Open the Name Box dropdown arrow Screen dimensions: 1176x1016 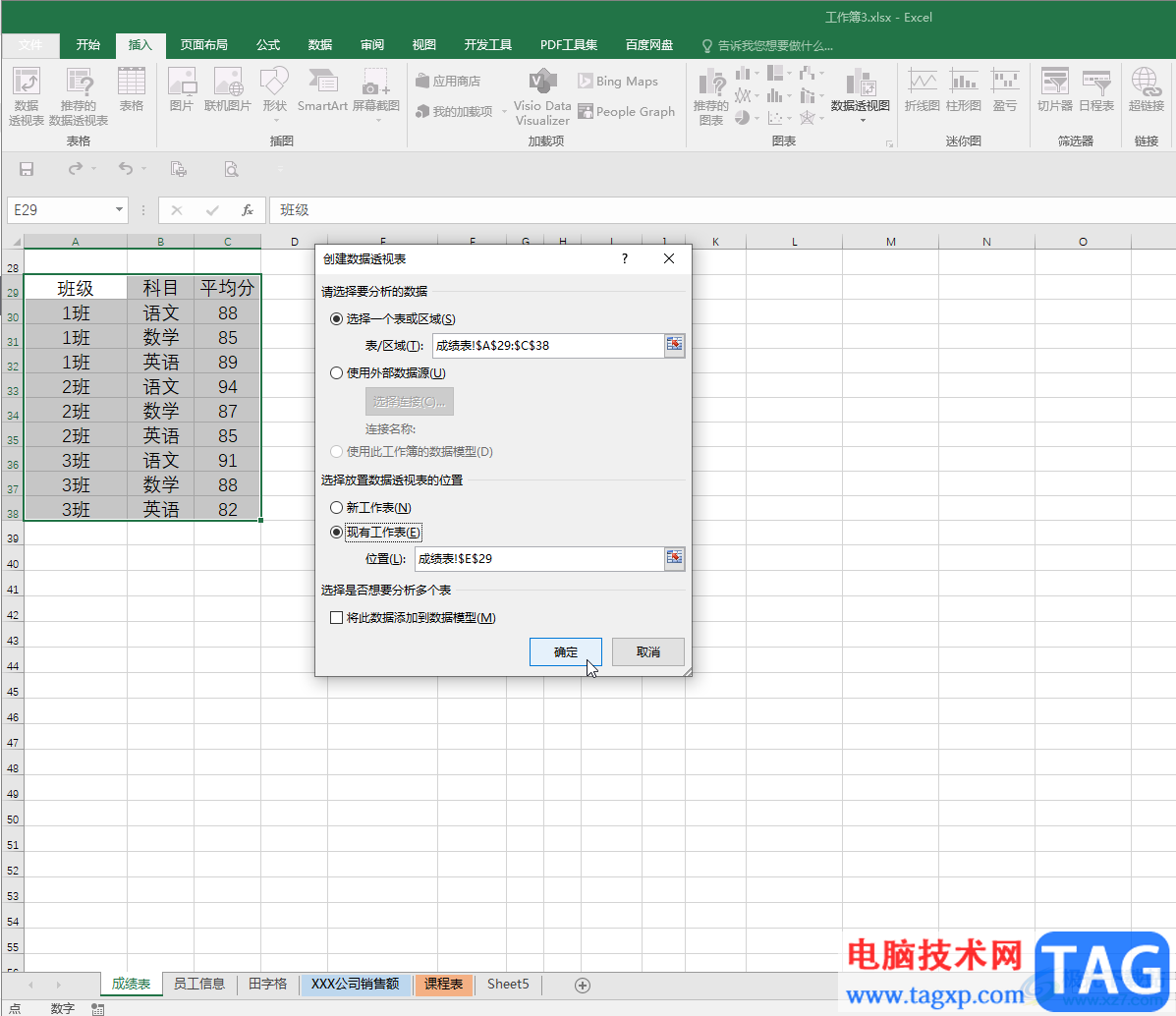(119, 210)
